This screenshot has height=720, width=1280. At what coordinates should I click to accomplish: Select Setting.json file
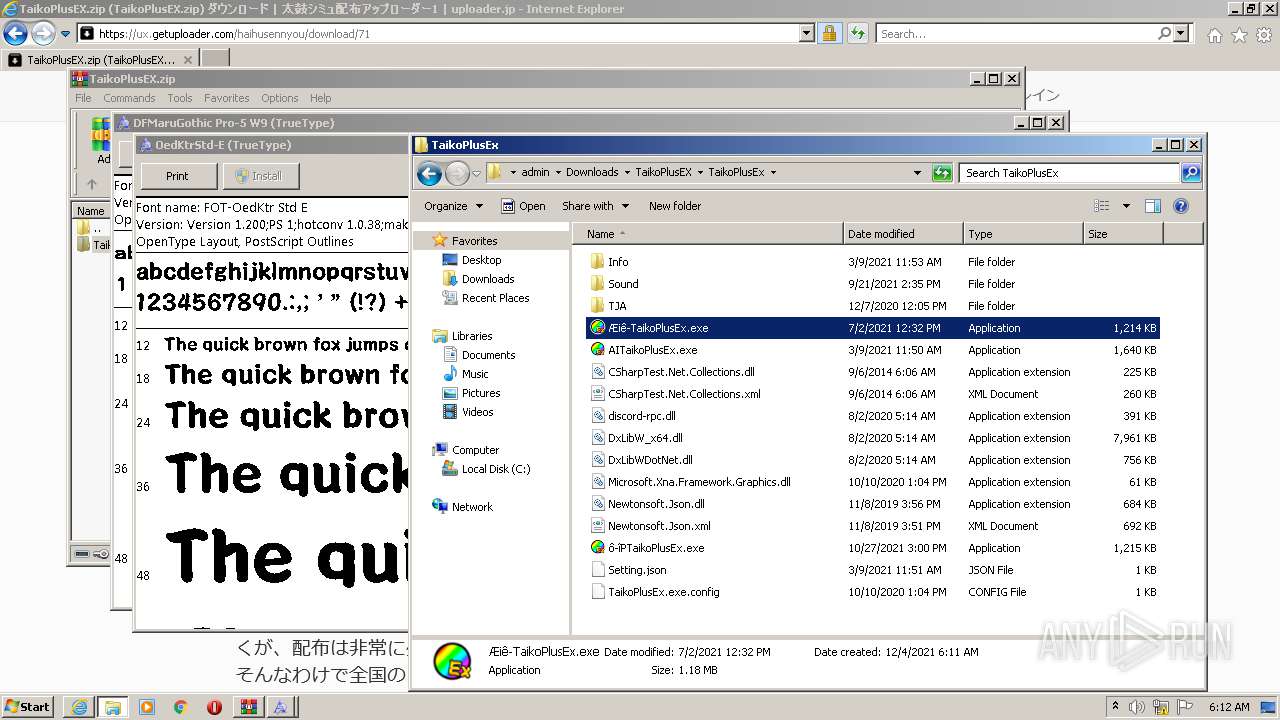tap(637, 570)
